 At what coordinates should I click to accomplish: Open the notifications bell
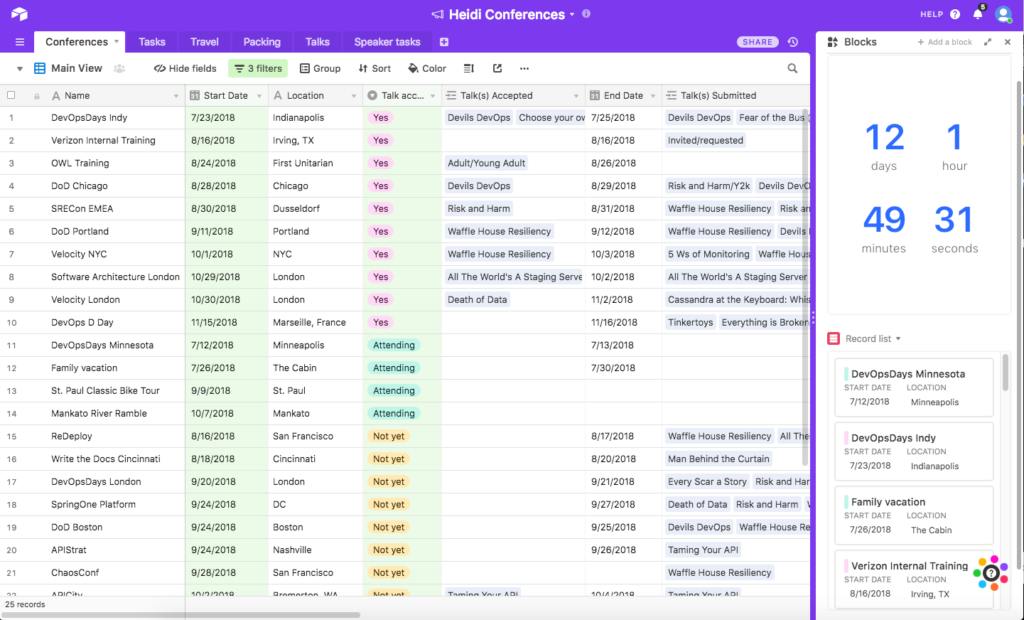[978, 14]
